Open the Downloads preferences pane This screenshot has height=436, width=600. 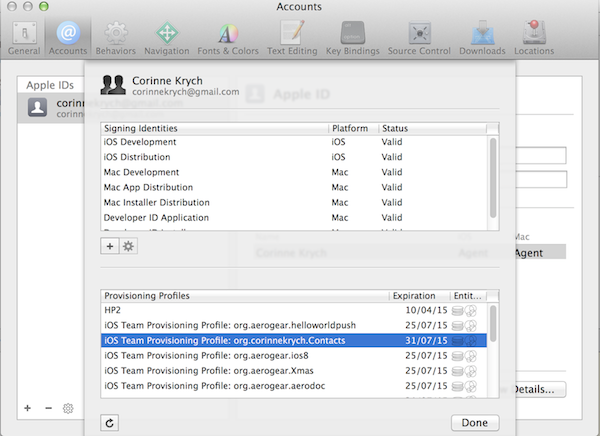482,38
